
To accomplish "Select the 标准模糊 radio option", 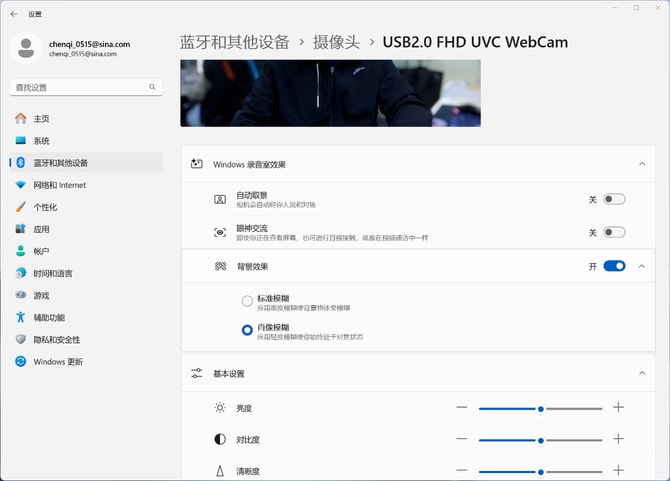I will 247,300.
